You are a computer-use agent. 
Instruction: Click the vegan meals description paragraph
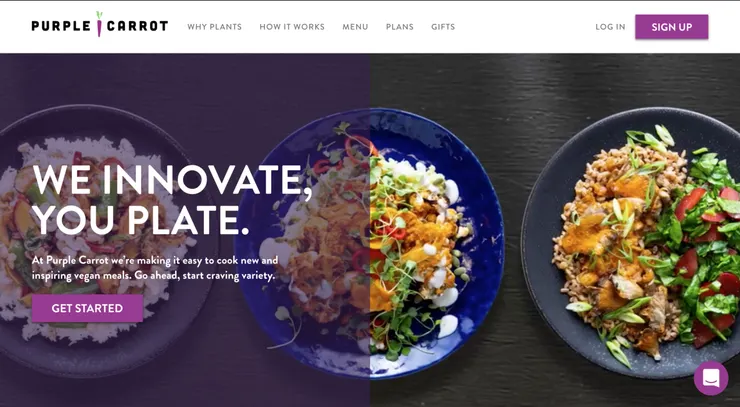[x=155, y=268]
